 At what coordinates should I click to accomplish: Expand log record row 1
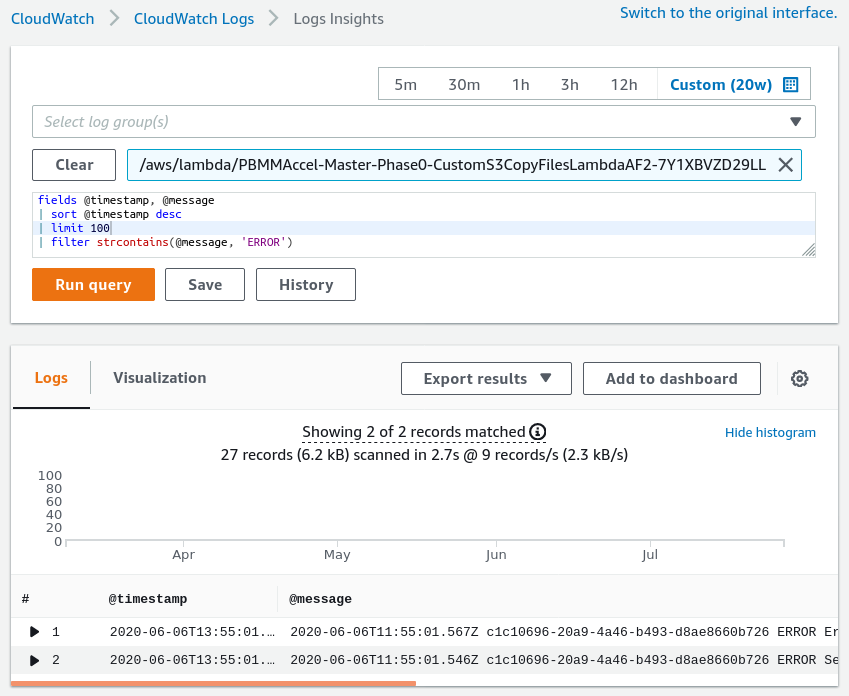35,632
